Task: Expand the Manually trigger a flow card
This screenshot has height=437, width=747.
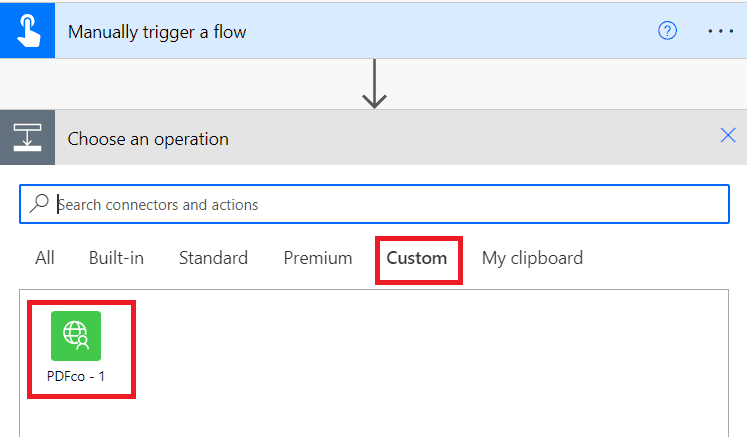Action: click(157, 32)
